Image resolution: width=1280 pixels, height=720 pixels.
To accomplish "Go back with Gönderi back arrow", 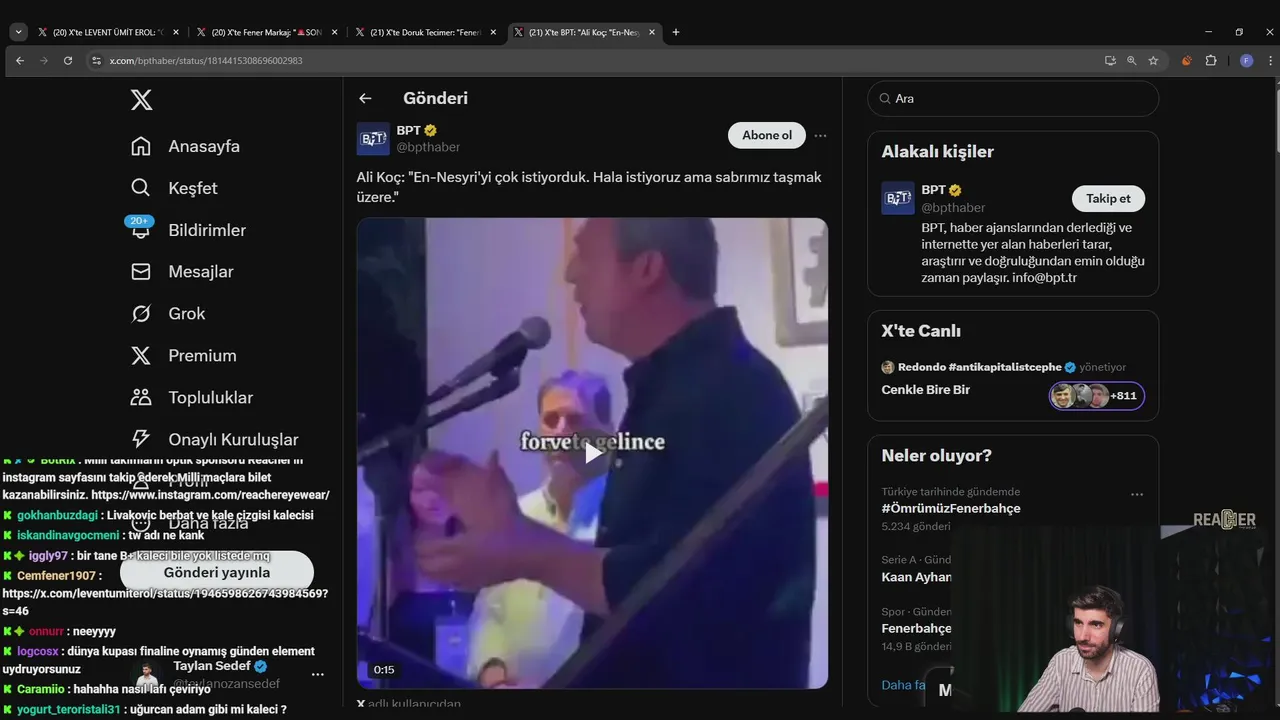I will [365, 98].
